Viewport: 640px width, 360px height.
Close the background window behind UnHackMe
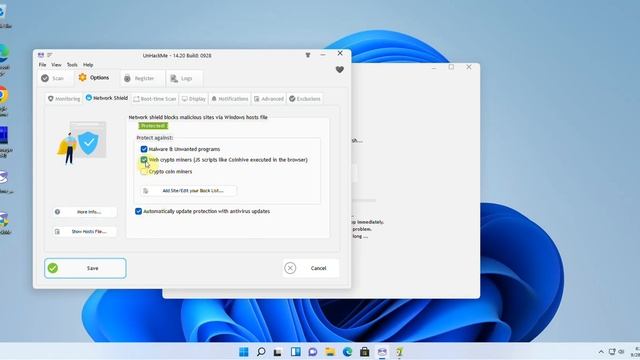coord(469,67)
